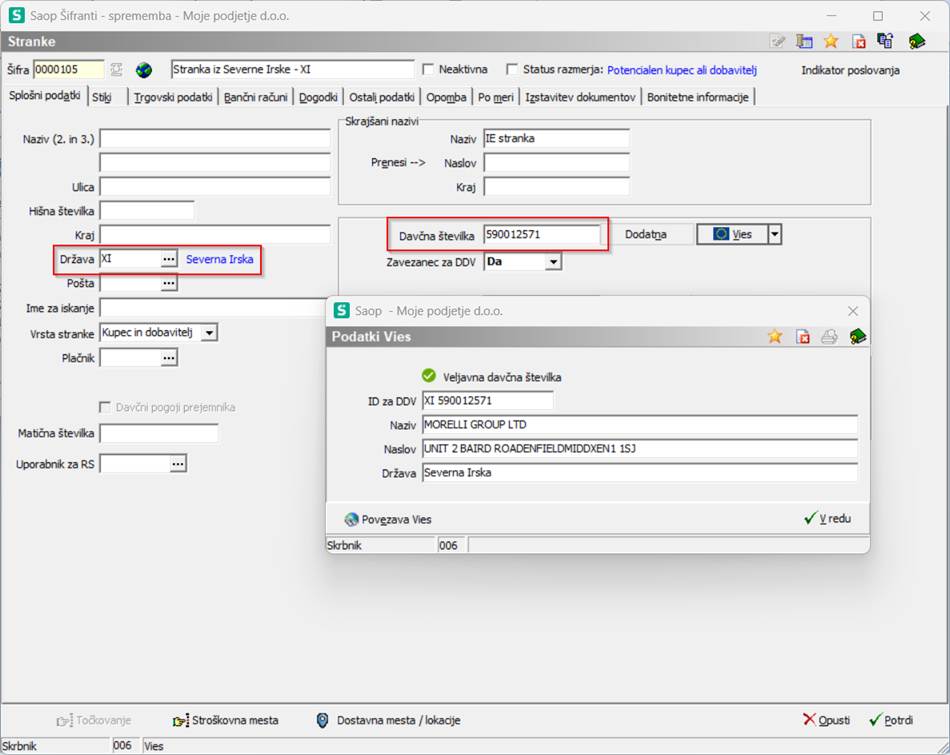Click favorites star in Podatki Vies dialog
Image resolution: width=950 pixels, height=755 pixels.
point(775,336)
